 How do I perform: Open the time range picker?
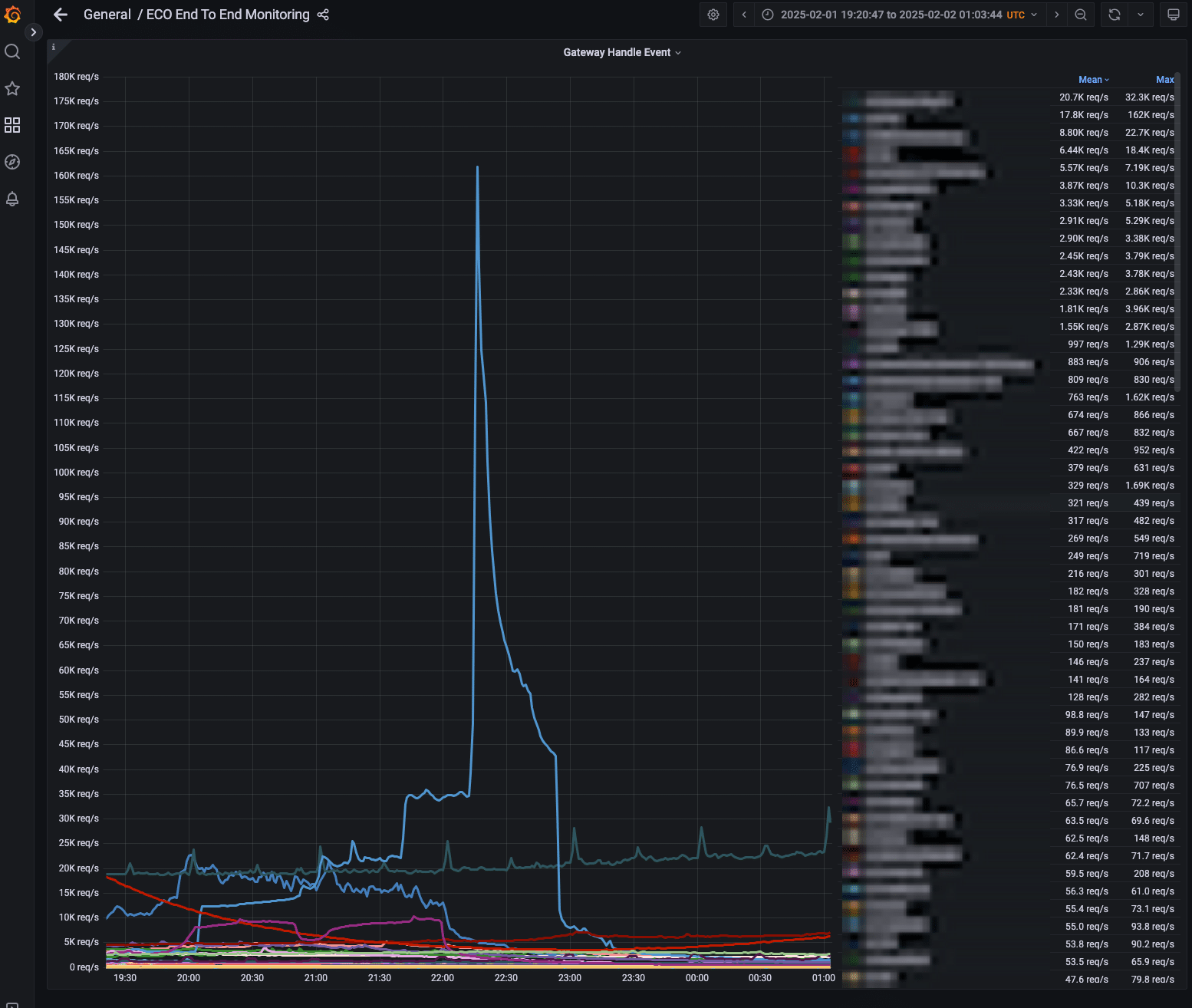tap(899, 15)
